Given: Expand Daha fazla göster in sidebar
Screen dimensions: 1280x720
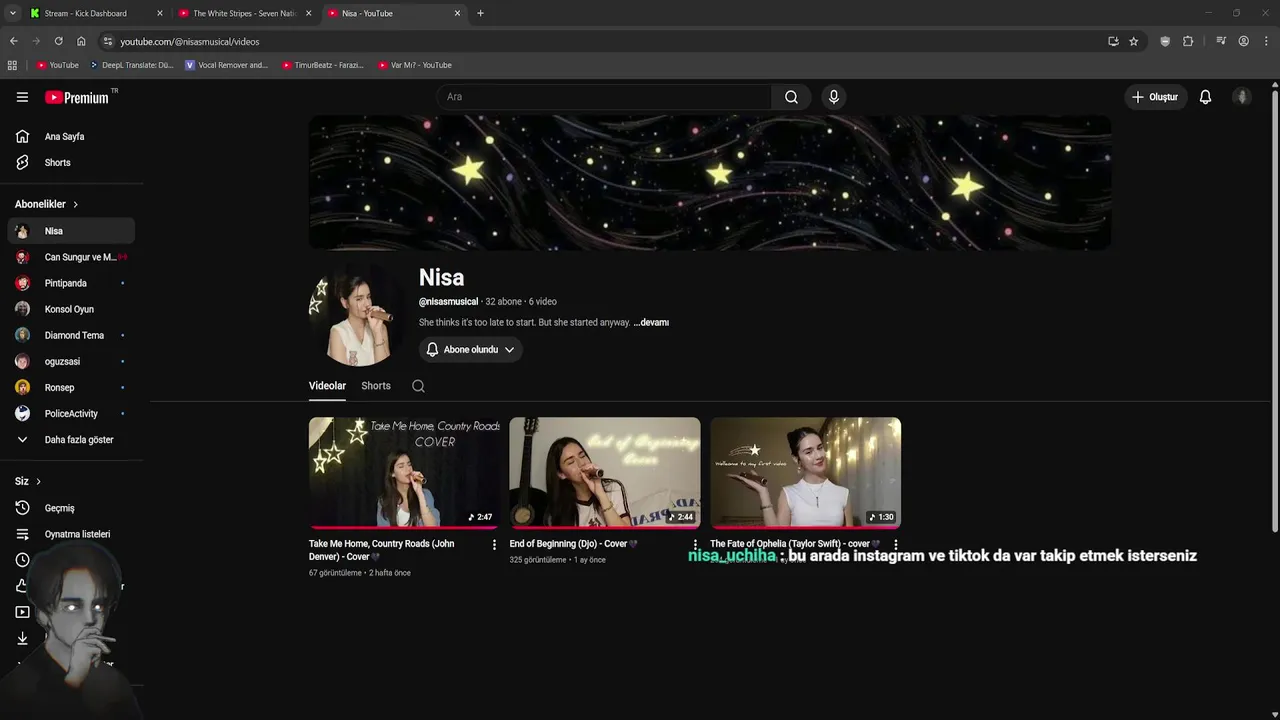Looking at the screenshot, I should [x=70, y=439].
